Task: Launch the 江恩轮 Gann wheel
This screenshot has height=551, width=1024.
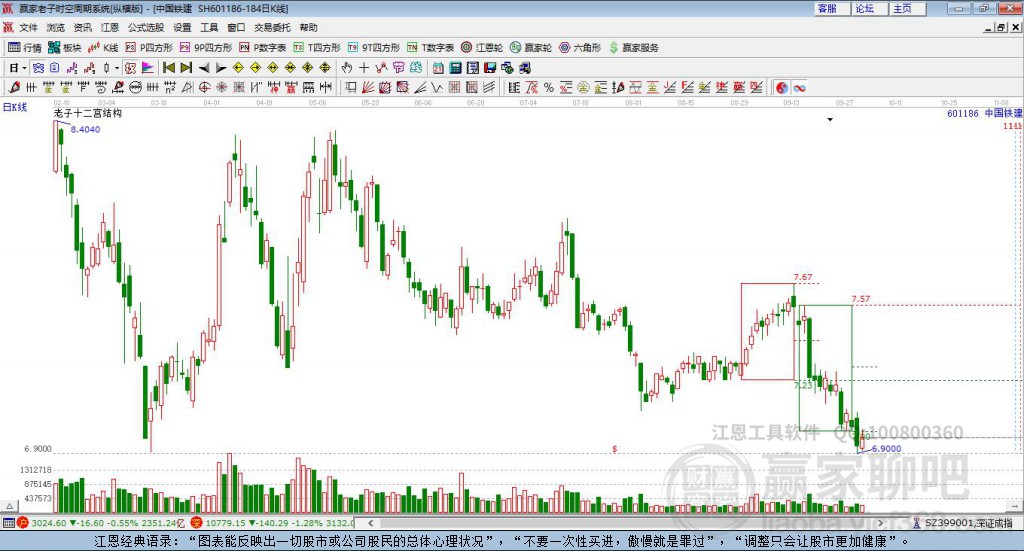Action: (x=482, y=48)
